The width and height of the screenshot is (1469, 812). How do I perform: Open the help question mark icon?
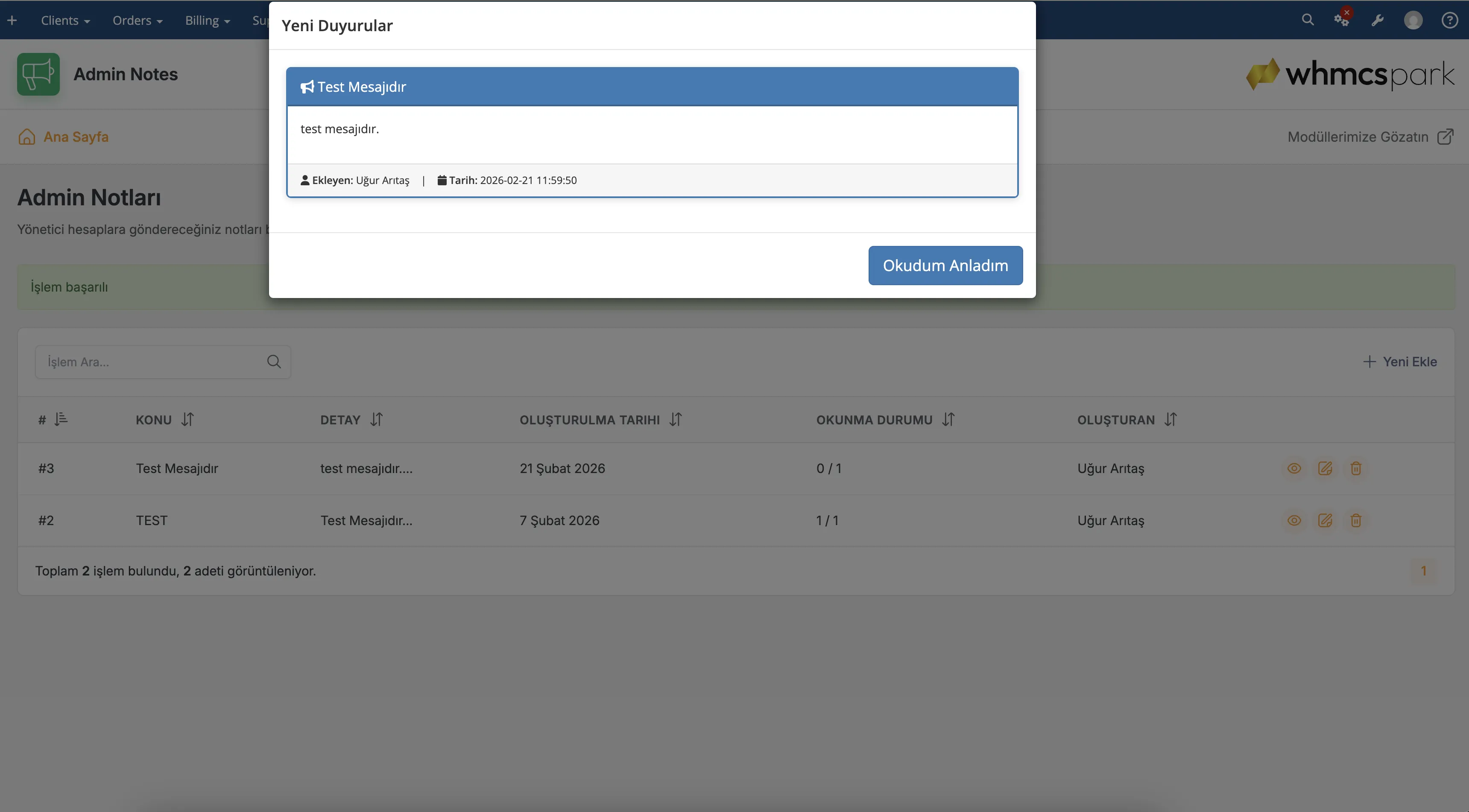pyautogui.click(x=1449, y=20)
